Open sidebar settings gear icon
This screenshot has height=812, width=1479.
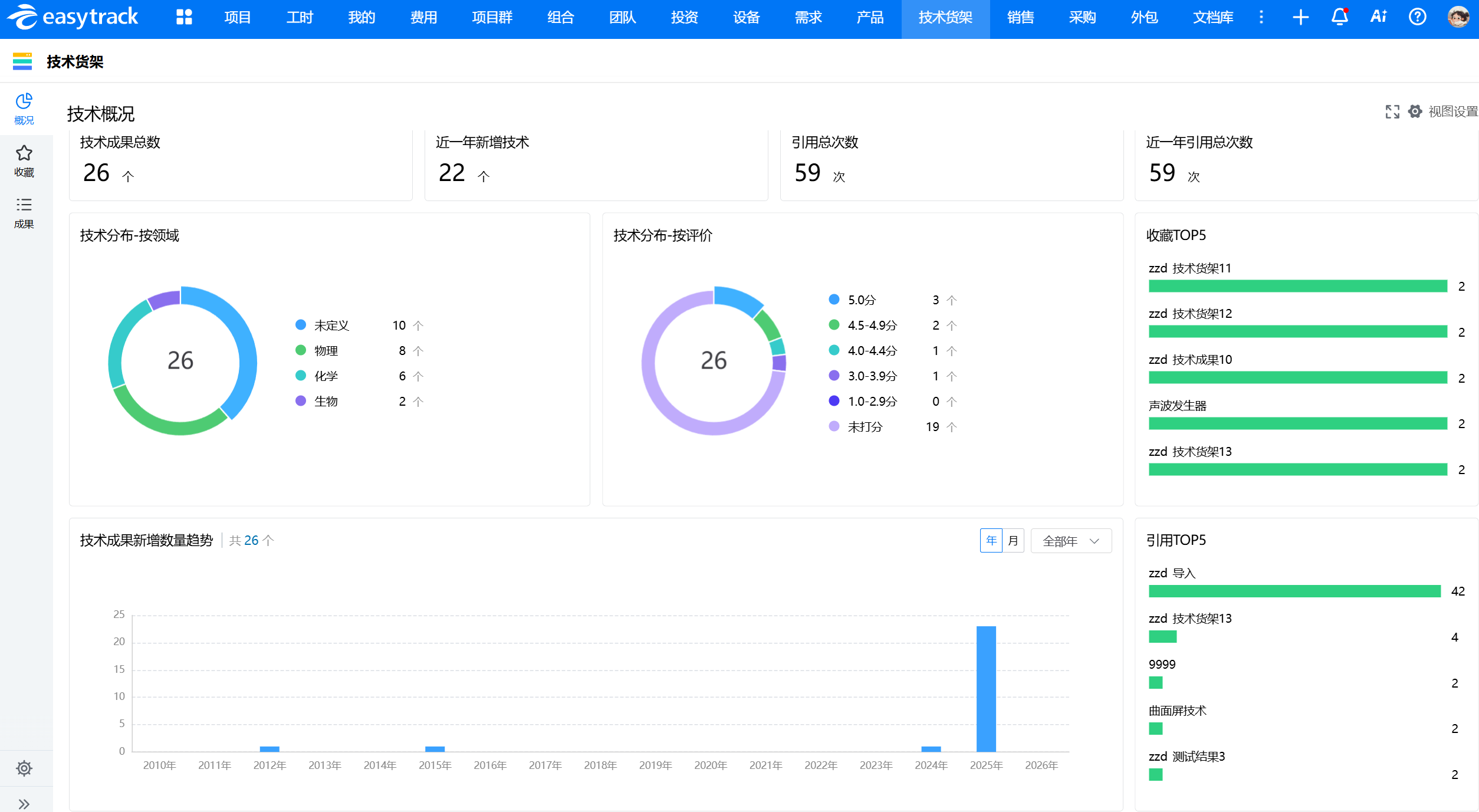coord(24,768)
